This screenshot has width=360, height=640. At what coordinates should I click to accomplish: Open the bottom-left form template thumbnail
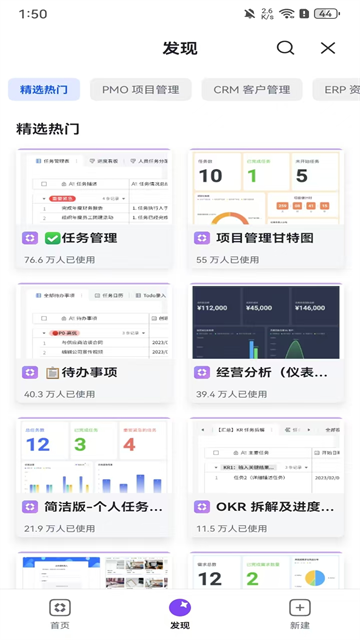94,571
